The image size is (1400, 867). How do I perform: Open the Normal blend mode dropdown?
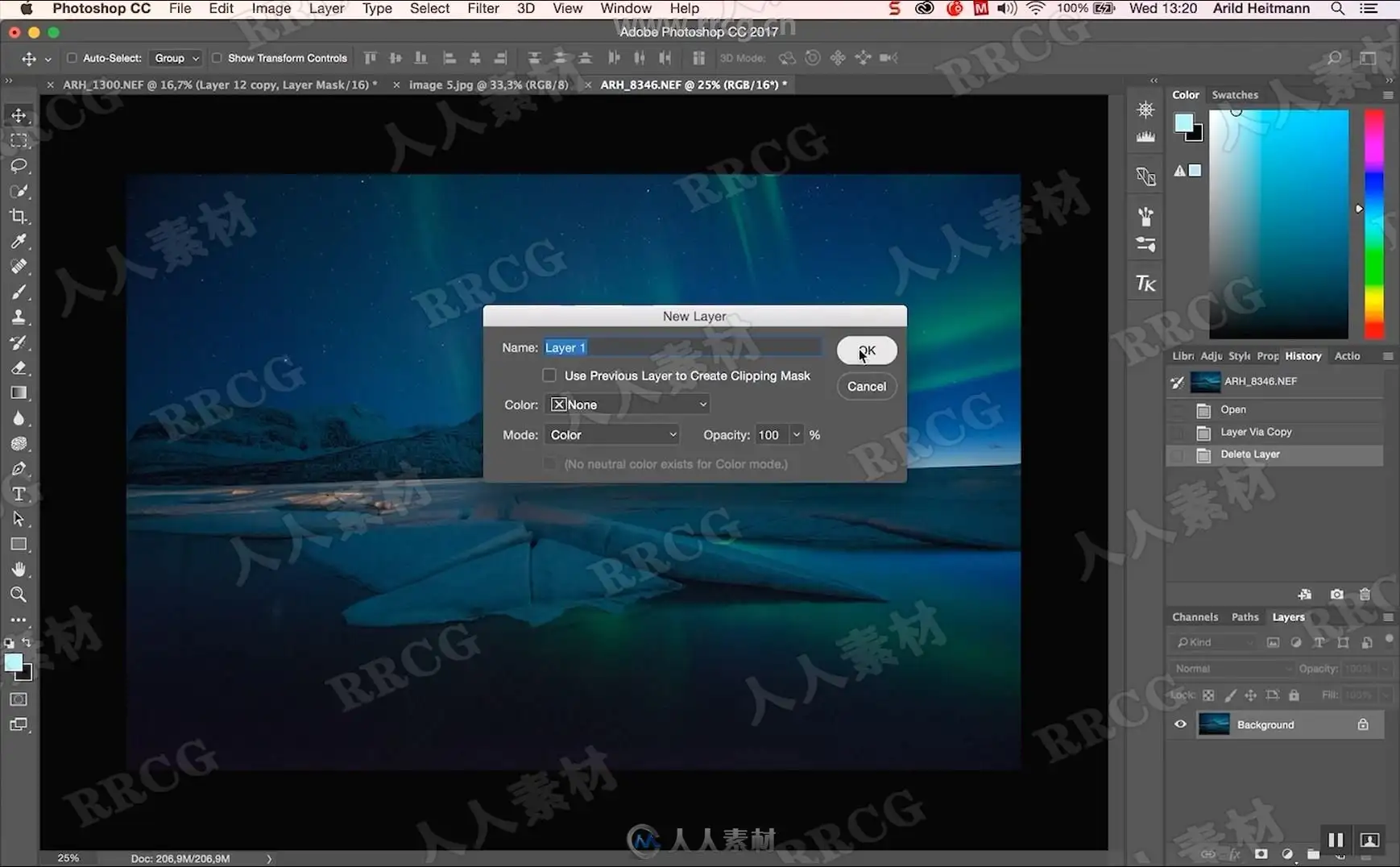1231,669
